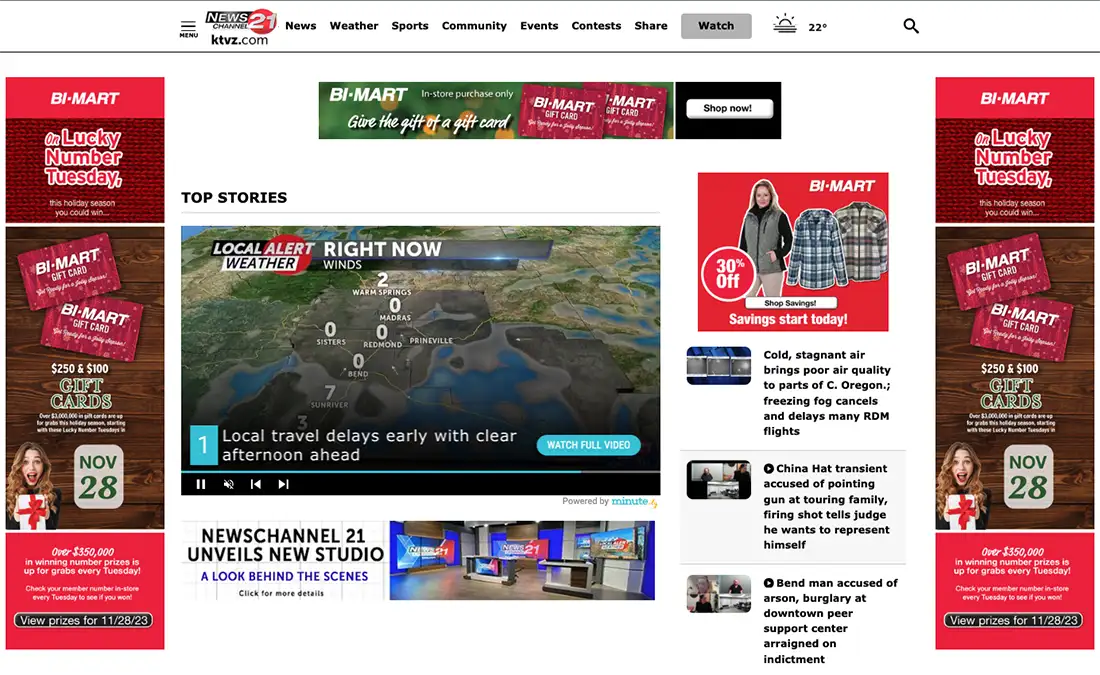Click the video play icon beside Bend man headline
Screen dimensions: 1100x675
click(769, 583)
